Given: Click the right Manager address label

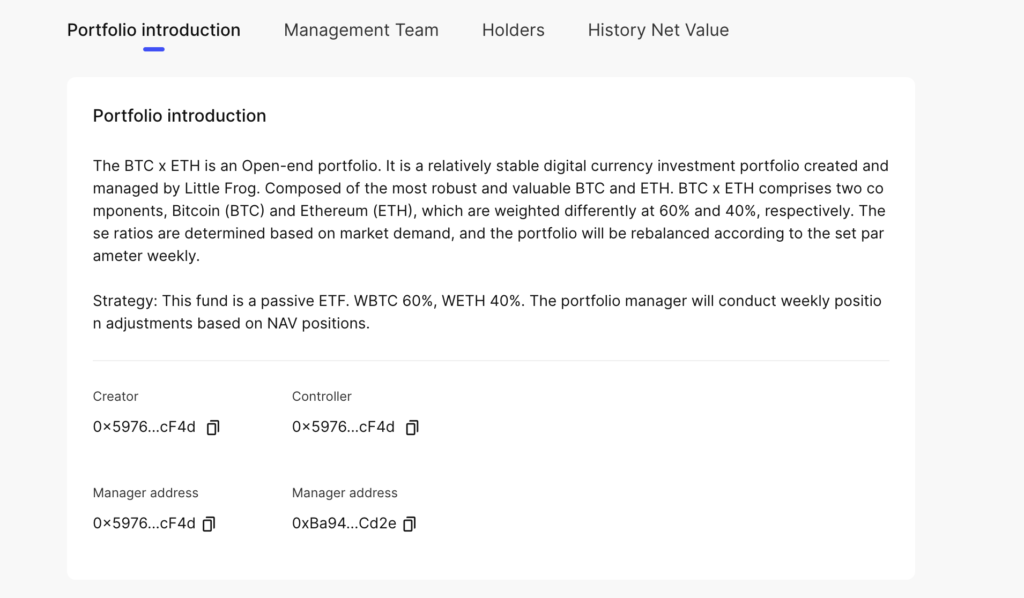Looking at the screenshot, I should pyautogui.click(x=345, y=493).
